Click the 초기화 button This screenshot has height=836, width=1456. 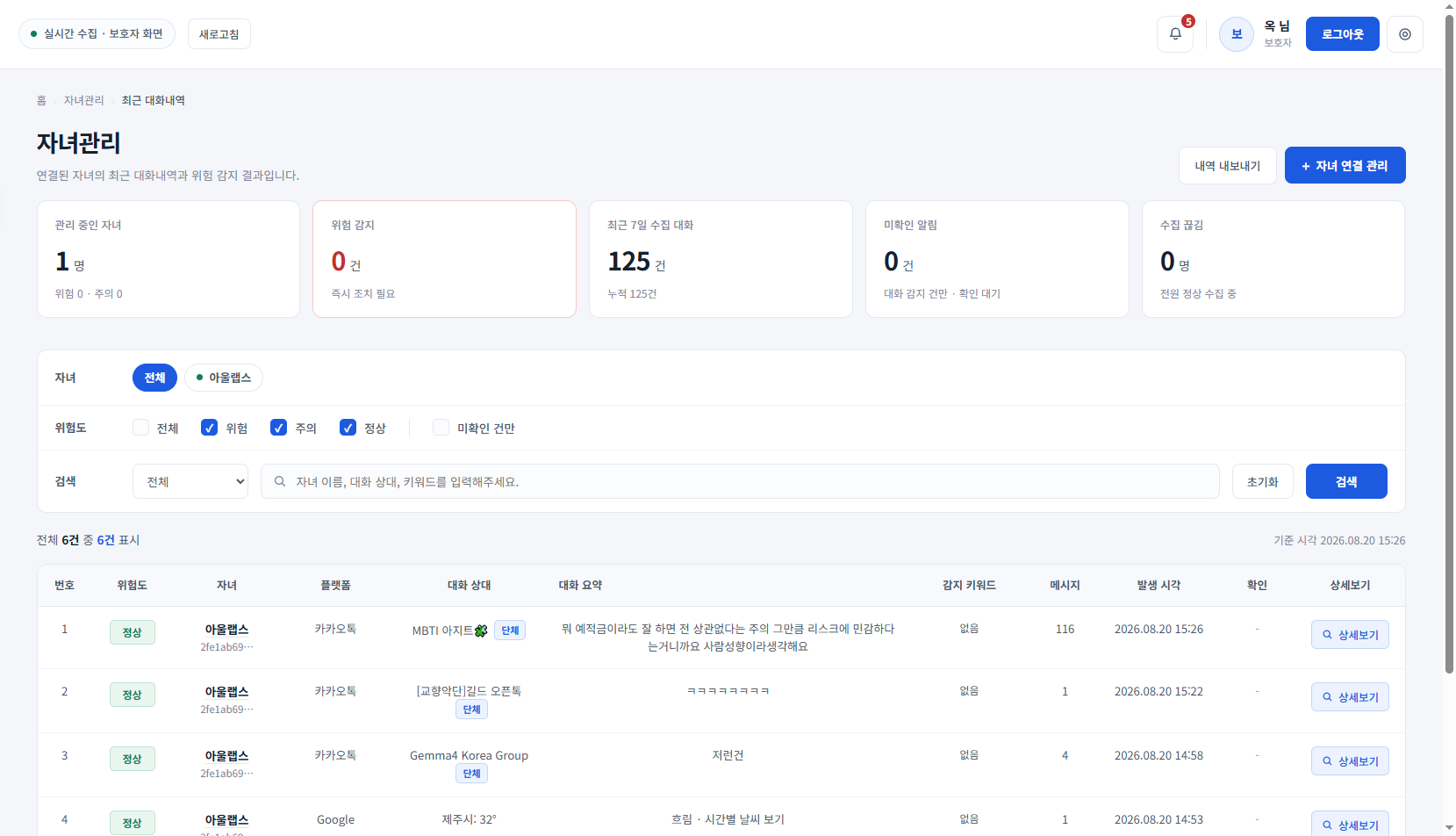coord(1263,481)
